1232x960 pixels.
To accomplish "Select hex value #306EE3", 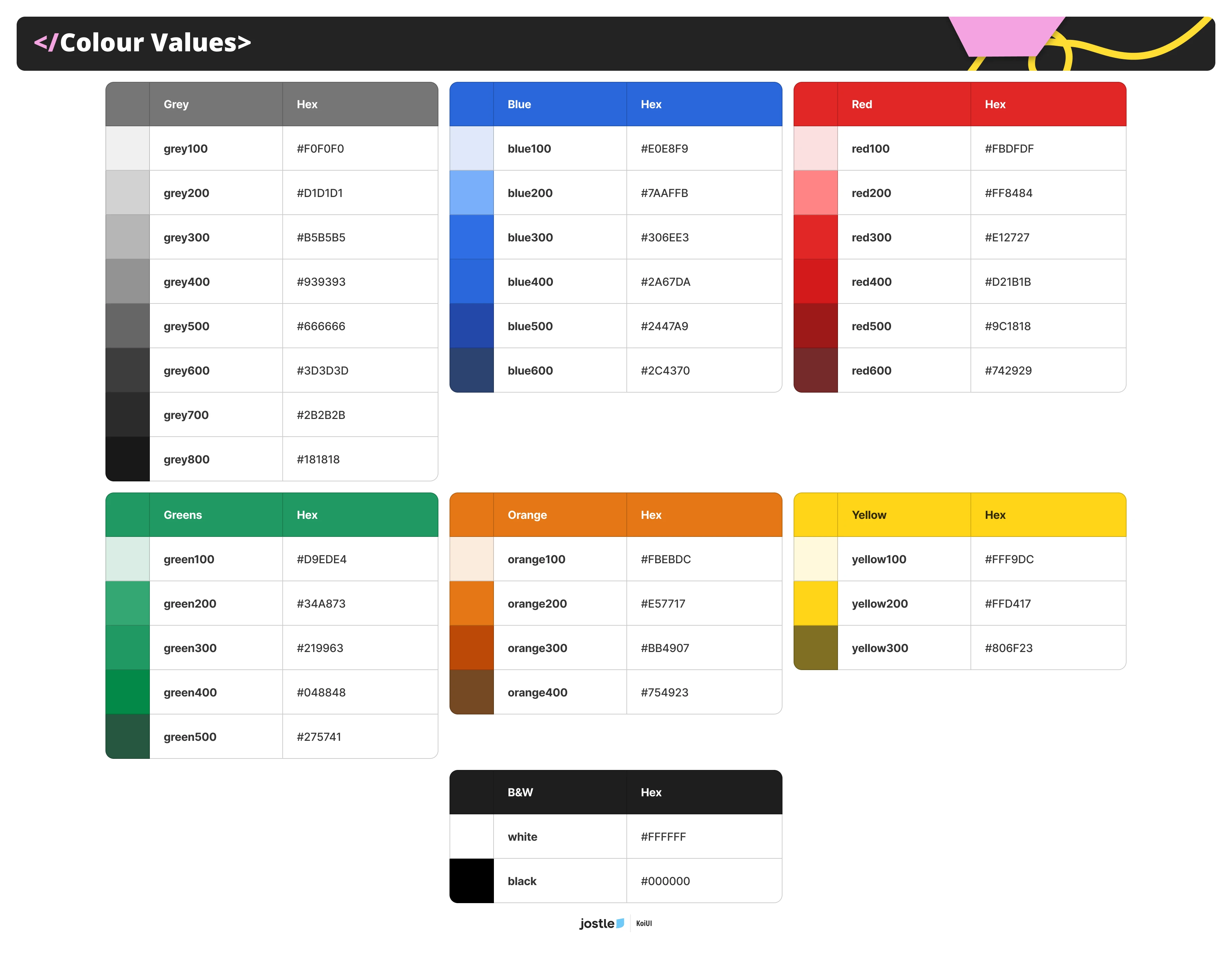I will pyautogui.click(x=665, y=238).
